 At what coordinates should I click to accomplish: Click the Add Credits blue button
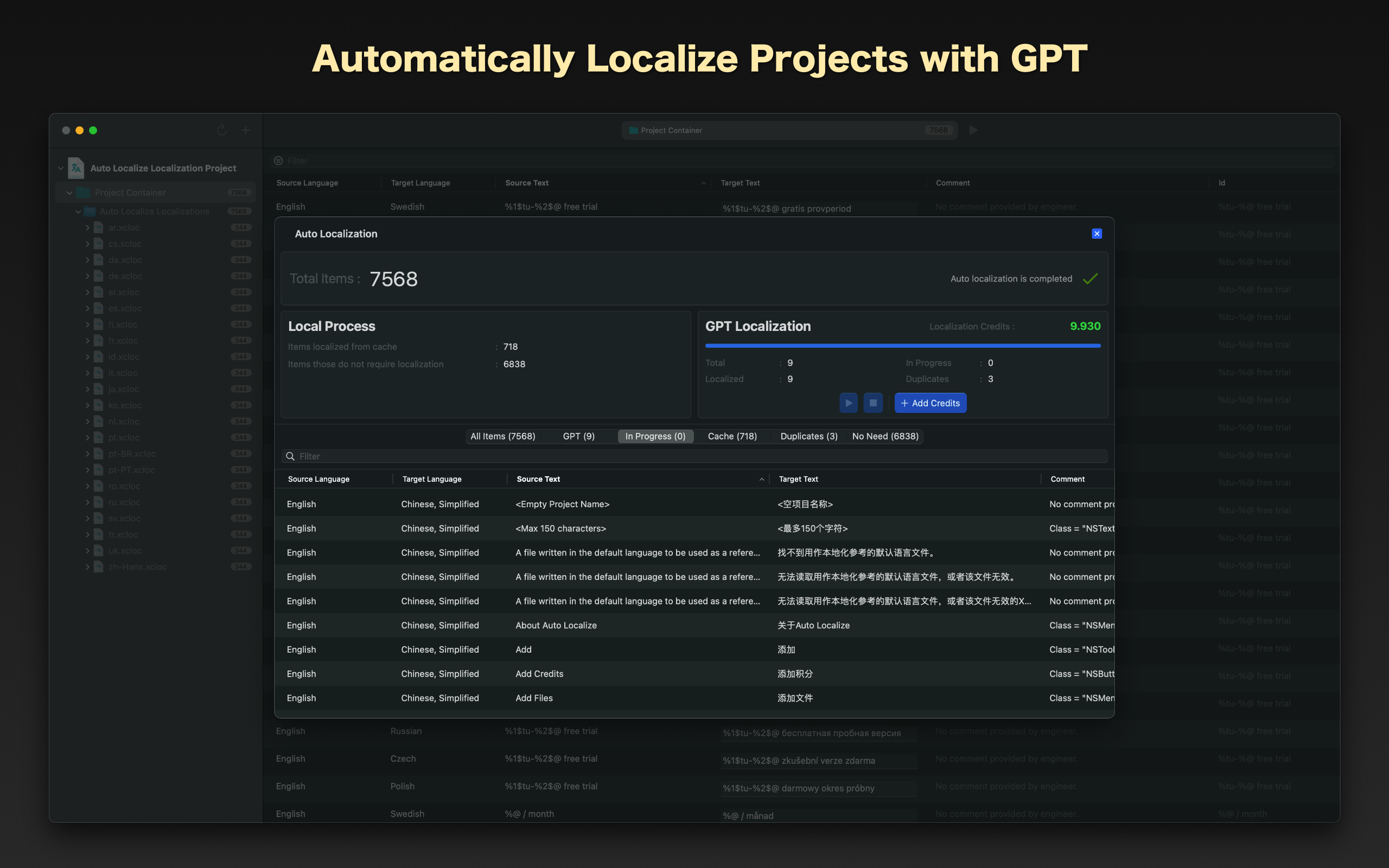click(931, 403)
